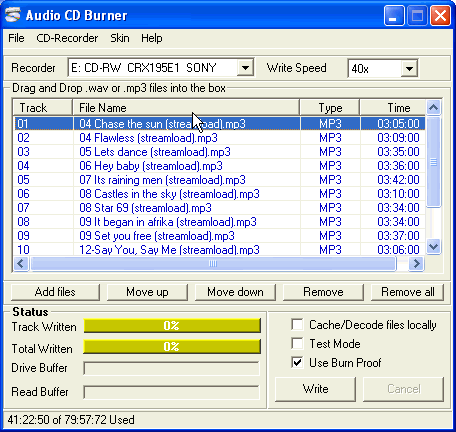Viewport: 456px width, 432px height.
Task: Open the Skin menu
Action: pos(120,38)
